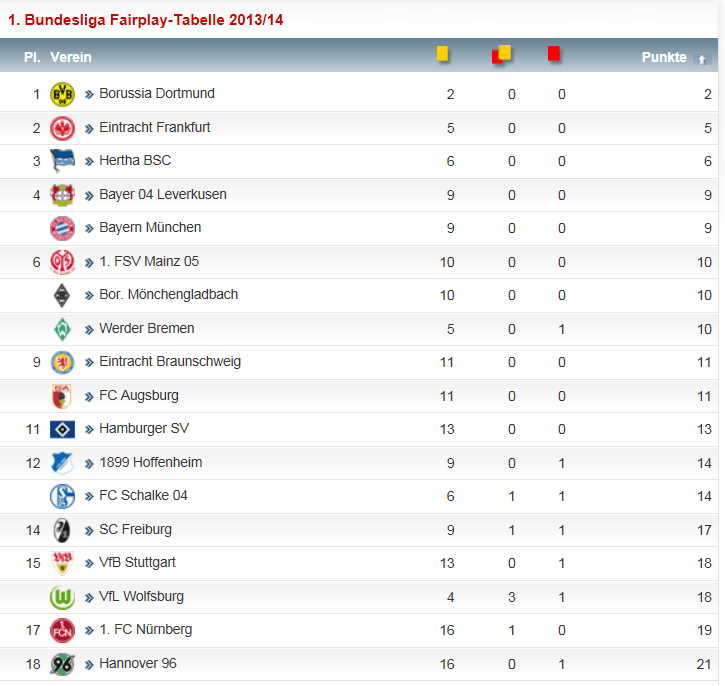Click the VfL Wolfsburg logo
725x686 pixels.
pyautogui.click(x=62, y=597)
